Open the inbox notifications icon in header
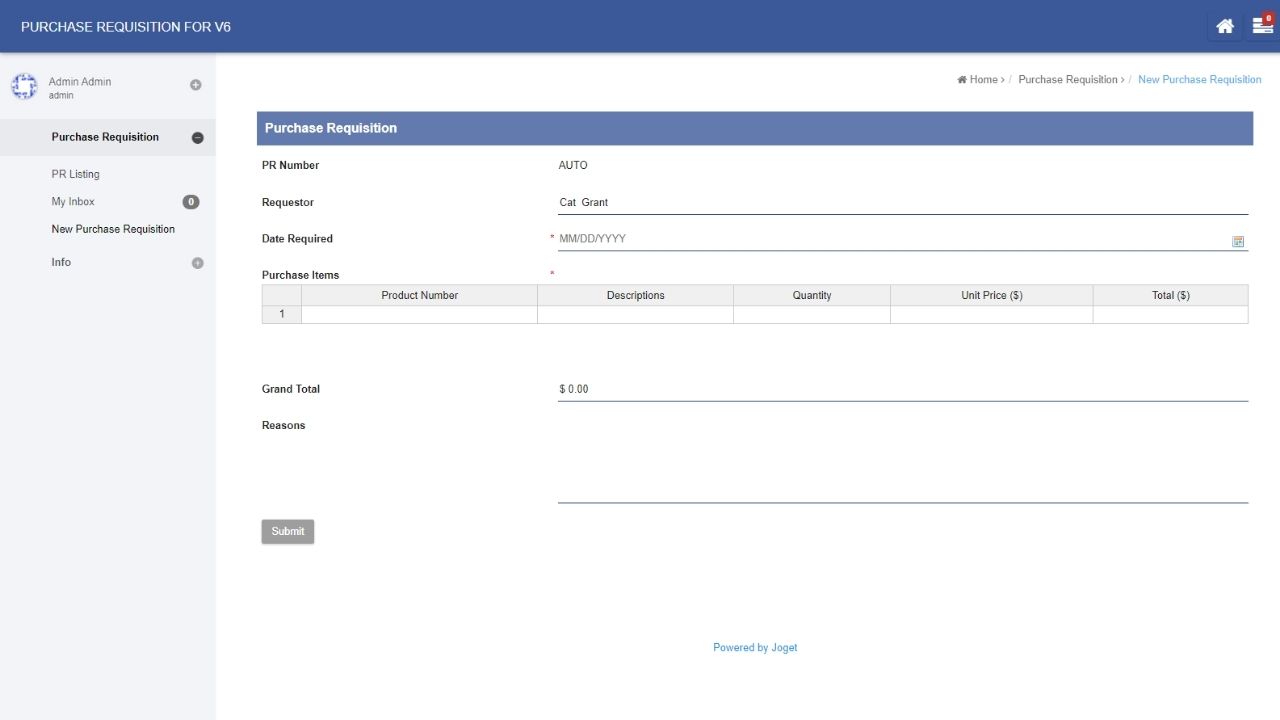Screen dimensions: 1280x720 (x=1262, y=27)
